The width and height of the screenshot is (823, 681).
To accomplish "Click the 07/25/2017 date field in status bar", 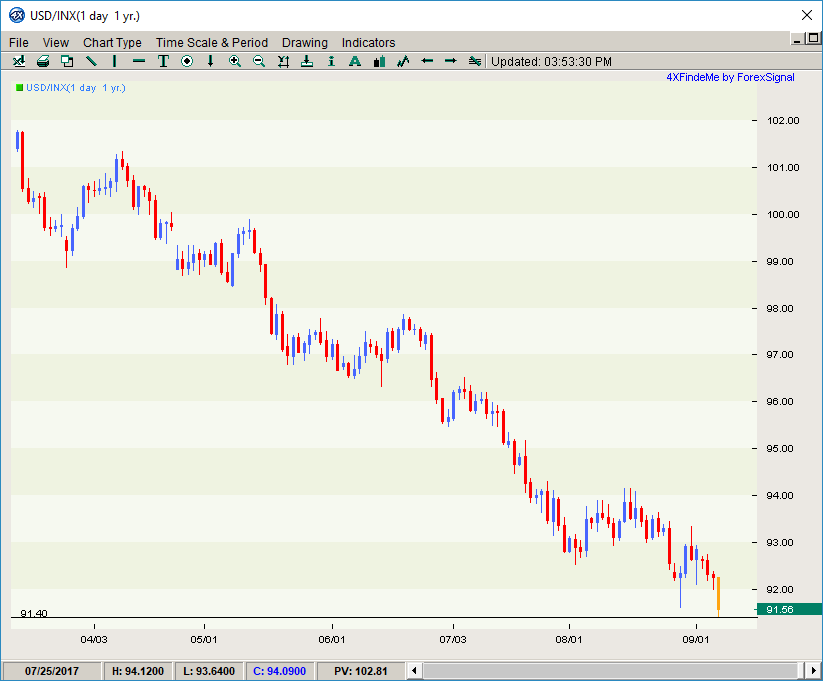I will (51, 671).
